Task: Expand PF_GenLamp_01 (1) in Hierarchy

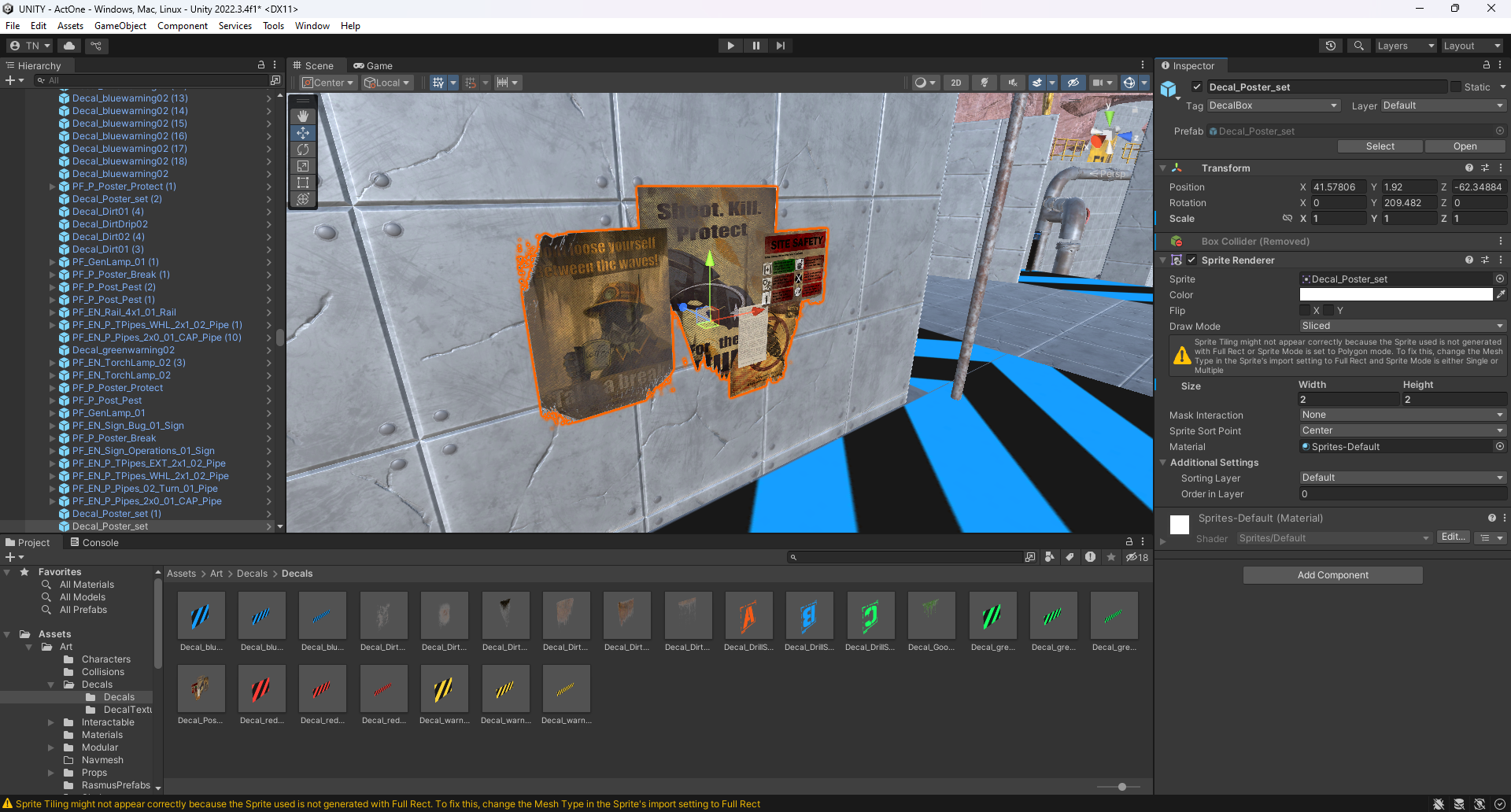Action: point(53,262)
